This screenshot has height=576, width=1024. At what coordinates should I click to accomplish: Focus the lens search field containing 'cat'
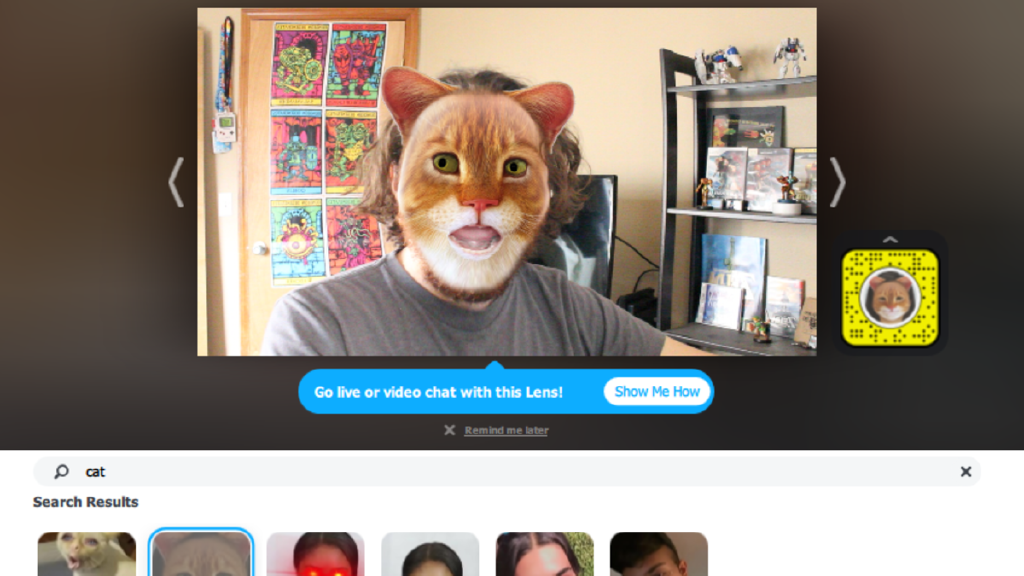point(507,472)
